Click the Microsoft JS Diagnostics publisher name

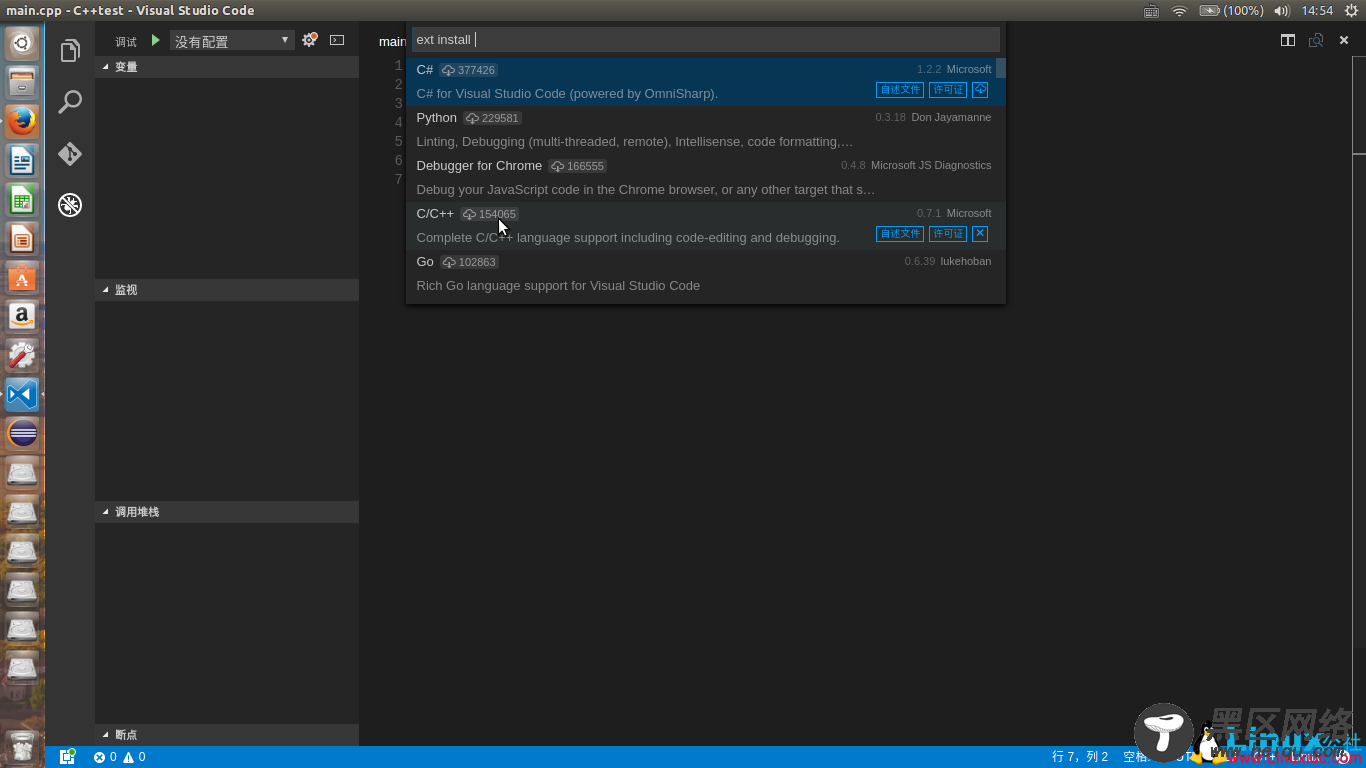pos(931,165)
